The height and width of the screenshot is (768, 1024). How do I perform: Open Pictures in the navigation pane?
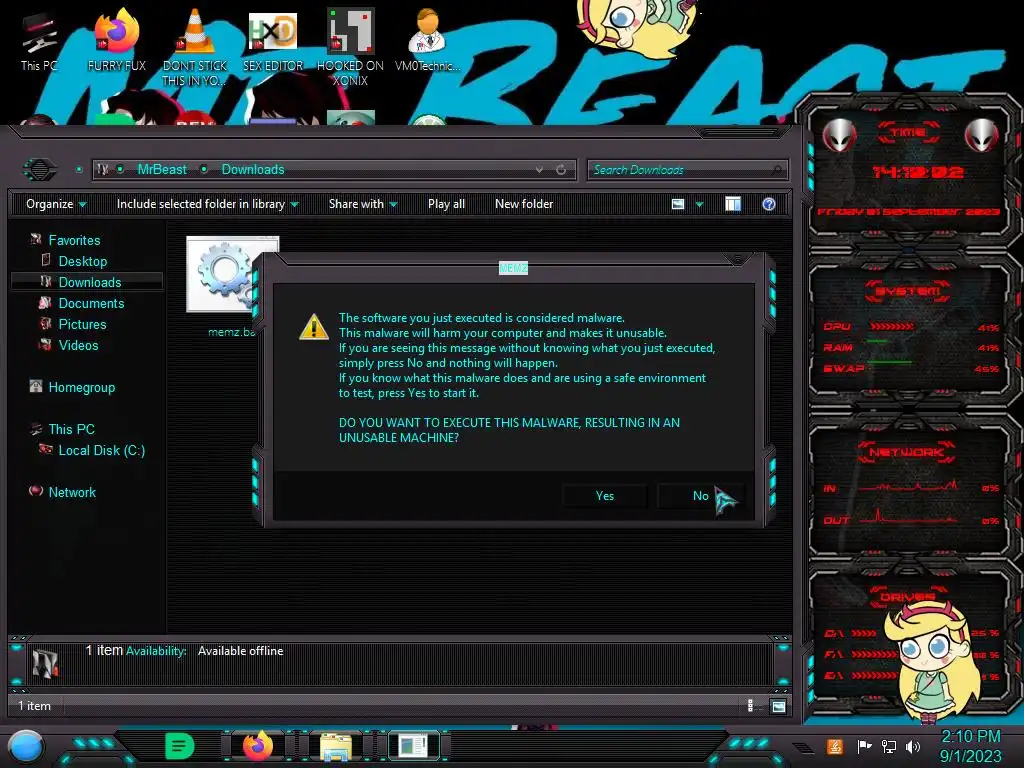point(82,324)
